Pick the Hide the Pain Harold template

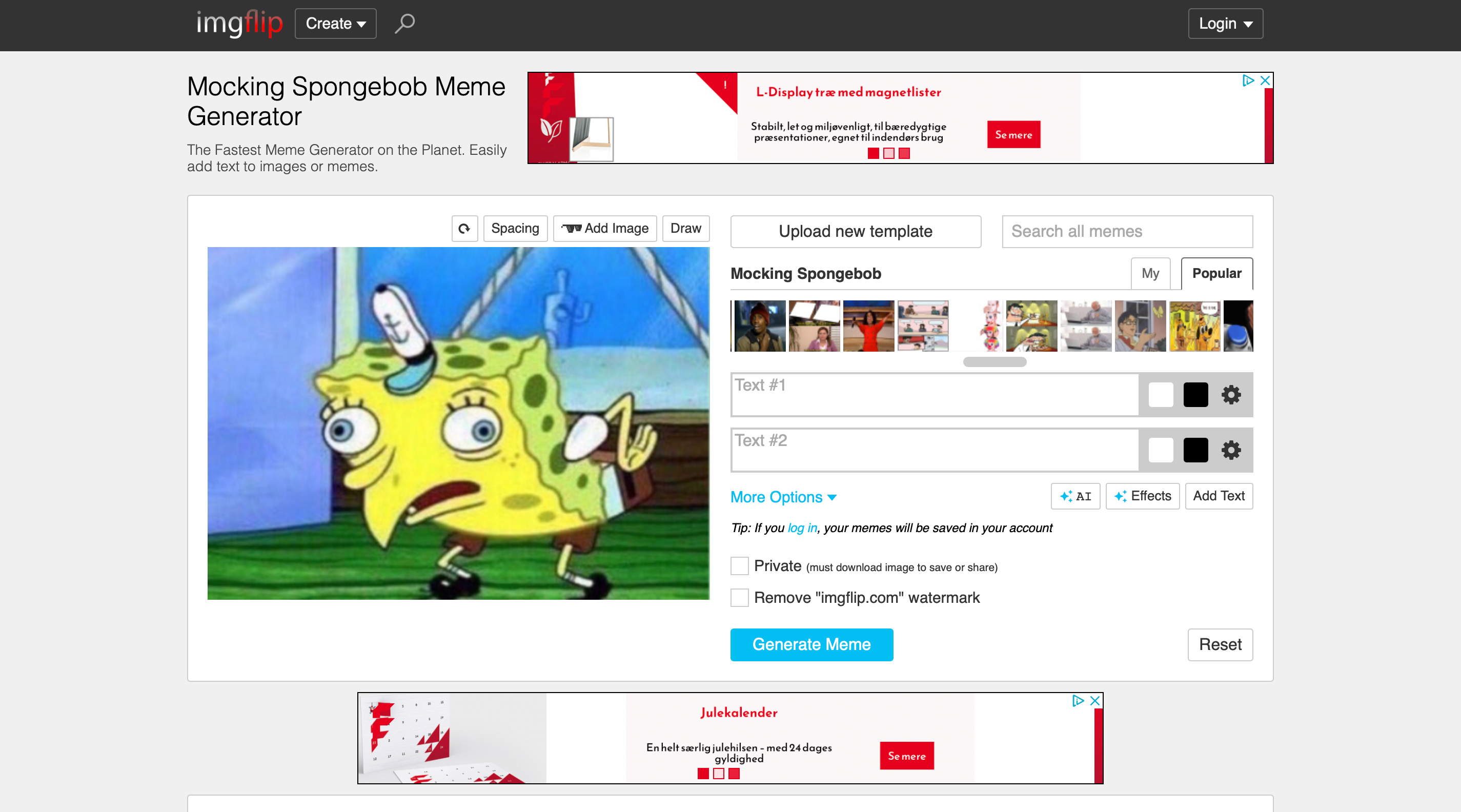(1086, 326)
